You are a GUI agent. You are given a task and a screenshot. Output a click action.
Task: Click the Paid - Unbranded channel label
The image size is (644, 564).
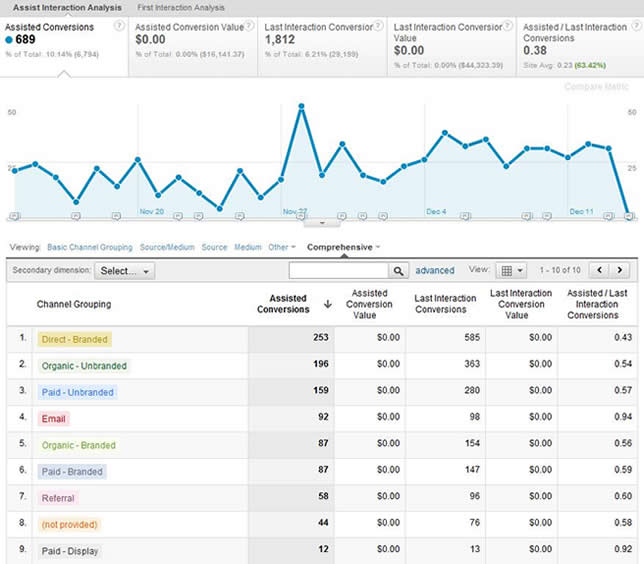coord(77,392)
